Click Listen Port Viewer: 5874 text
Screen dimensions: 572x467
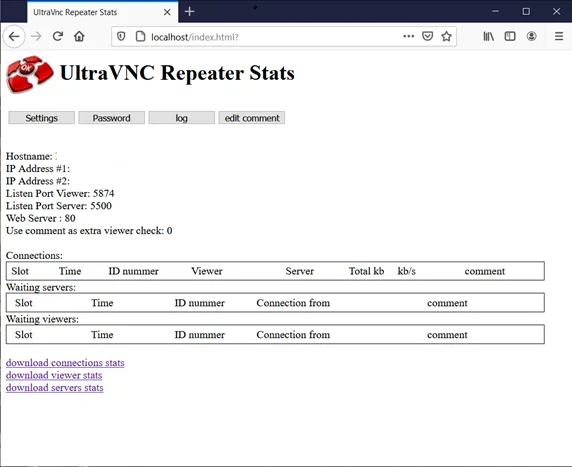pyautogui.click(x=60, y=193)
